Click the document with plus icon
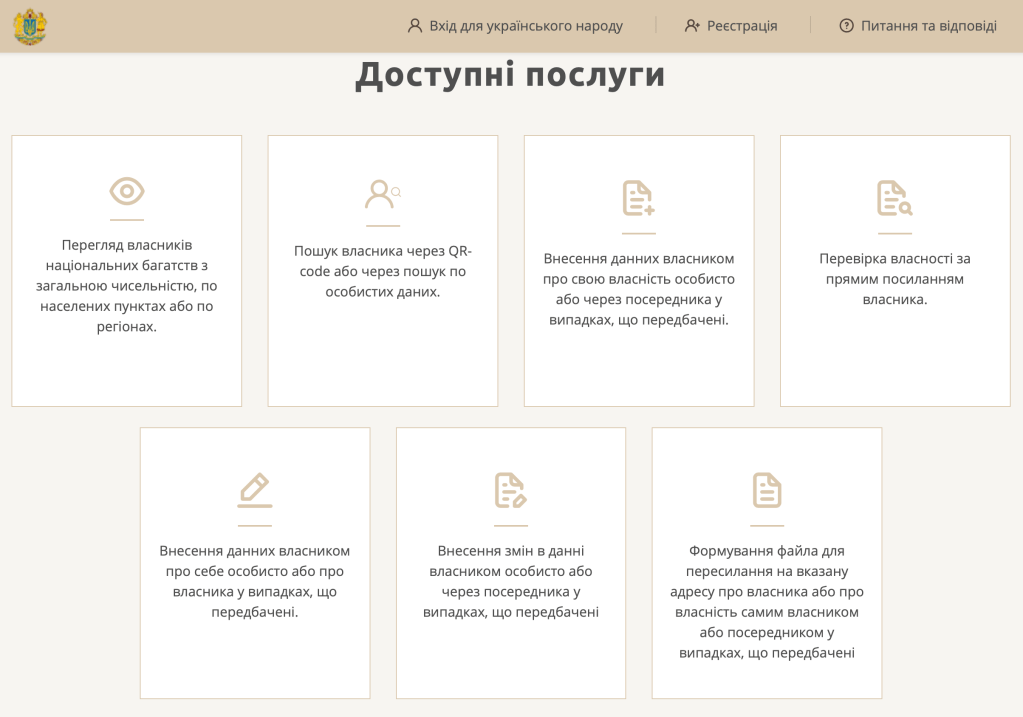 pos(638,198)
